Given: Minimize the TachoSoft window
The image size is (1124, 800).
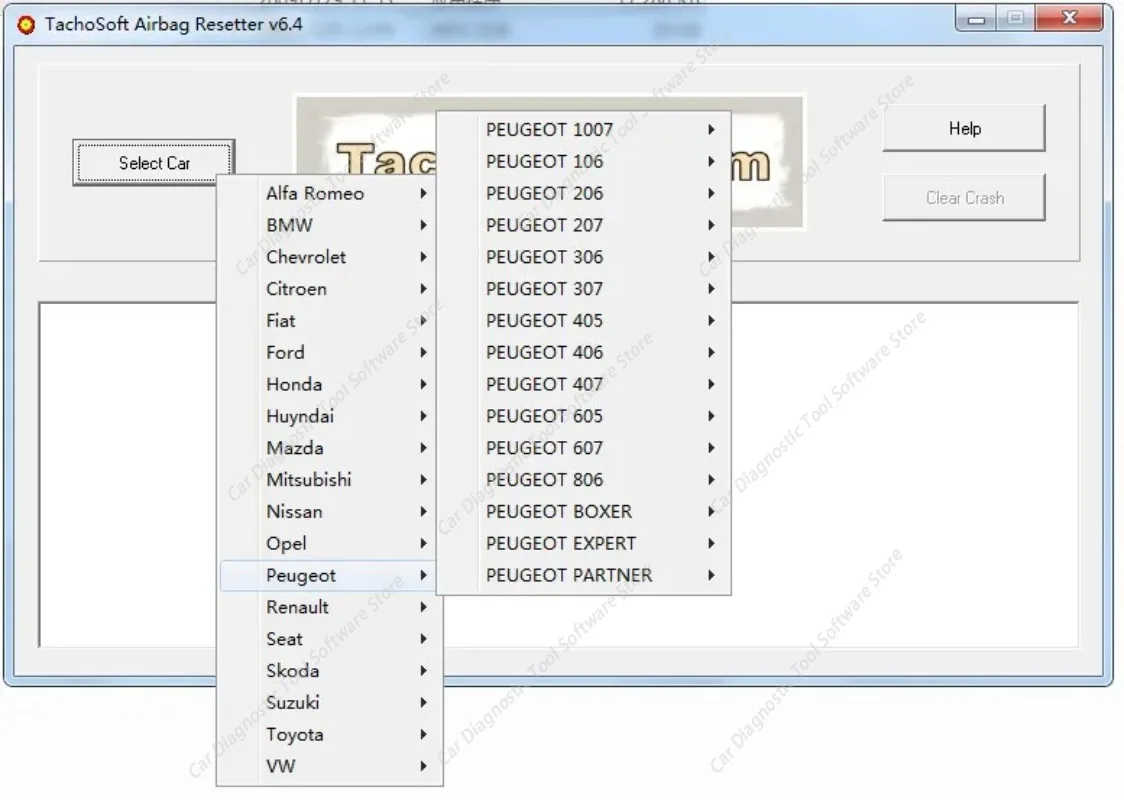Looking at the screenshot, I should [976, 19].
